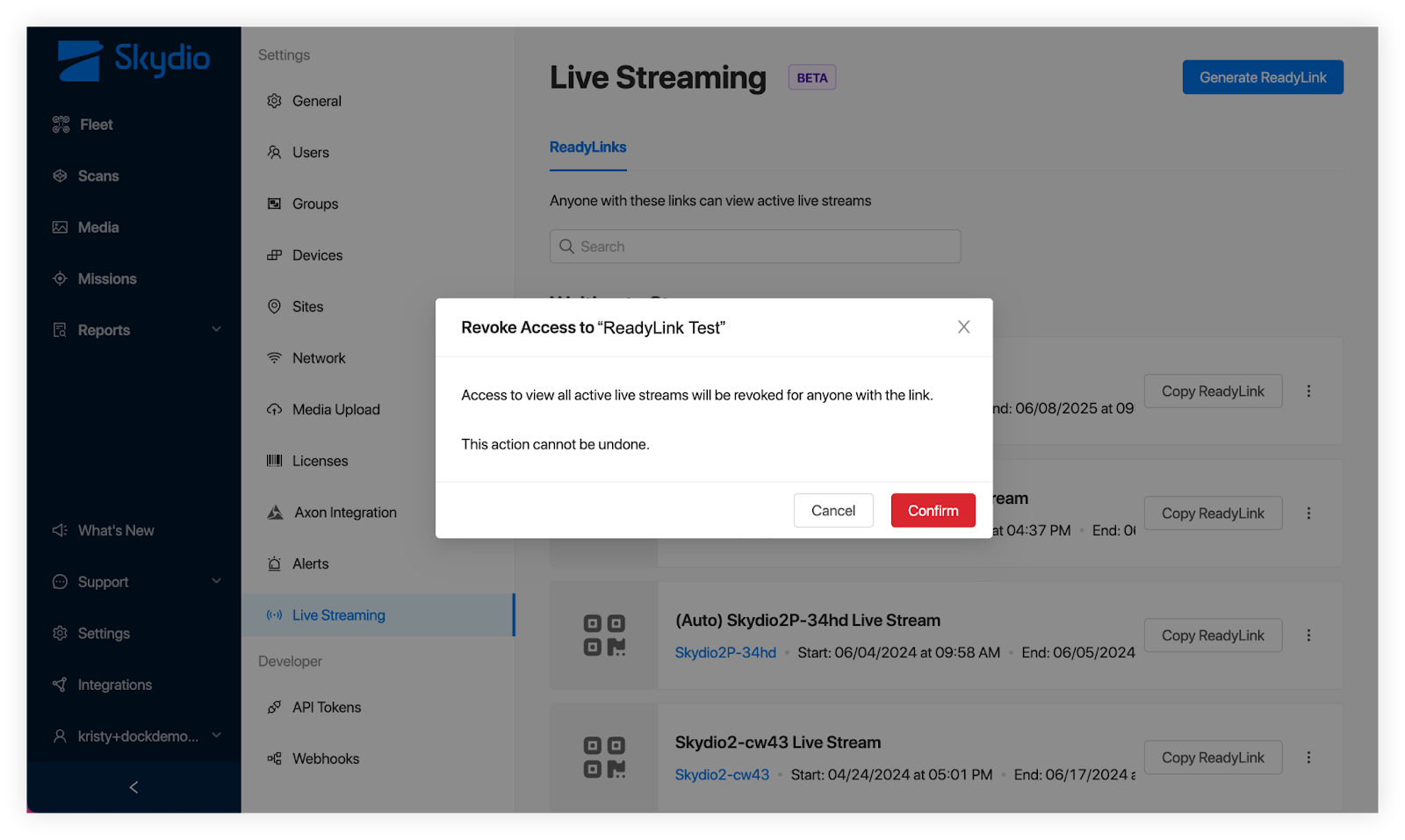Switch to the ReadyLinks tab
1405x840 pixels.
tap(587, 147)
